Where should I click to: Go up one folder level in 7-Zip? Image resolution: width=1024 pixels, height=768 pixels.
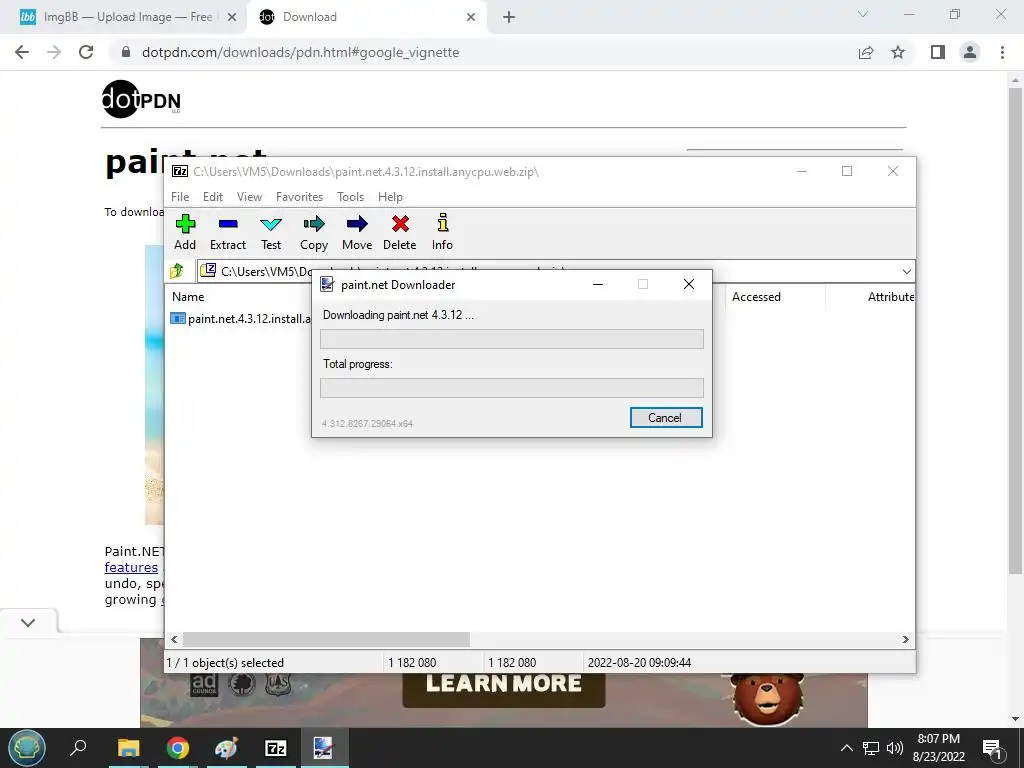(177, 270)
